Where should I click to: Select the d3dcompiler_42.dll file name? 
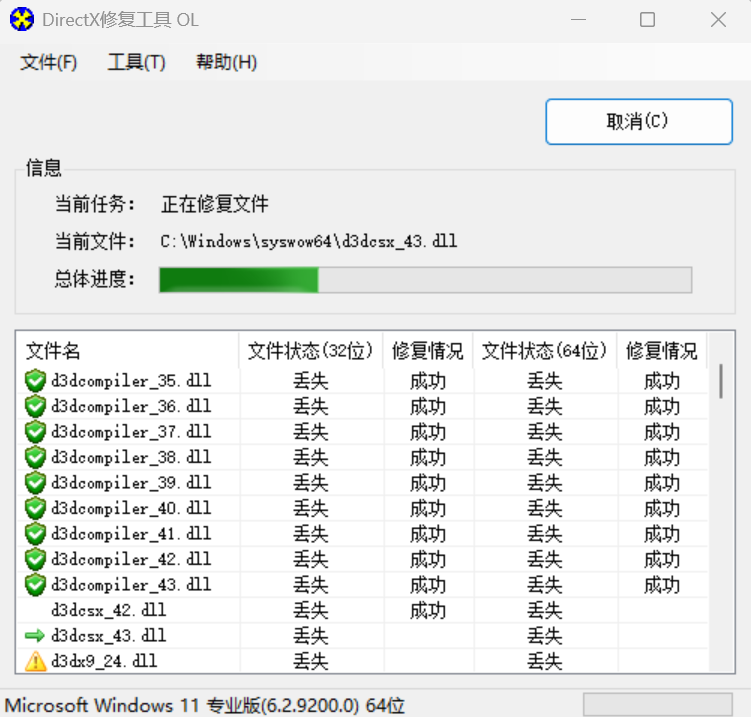click(131, 559)
